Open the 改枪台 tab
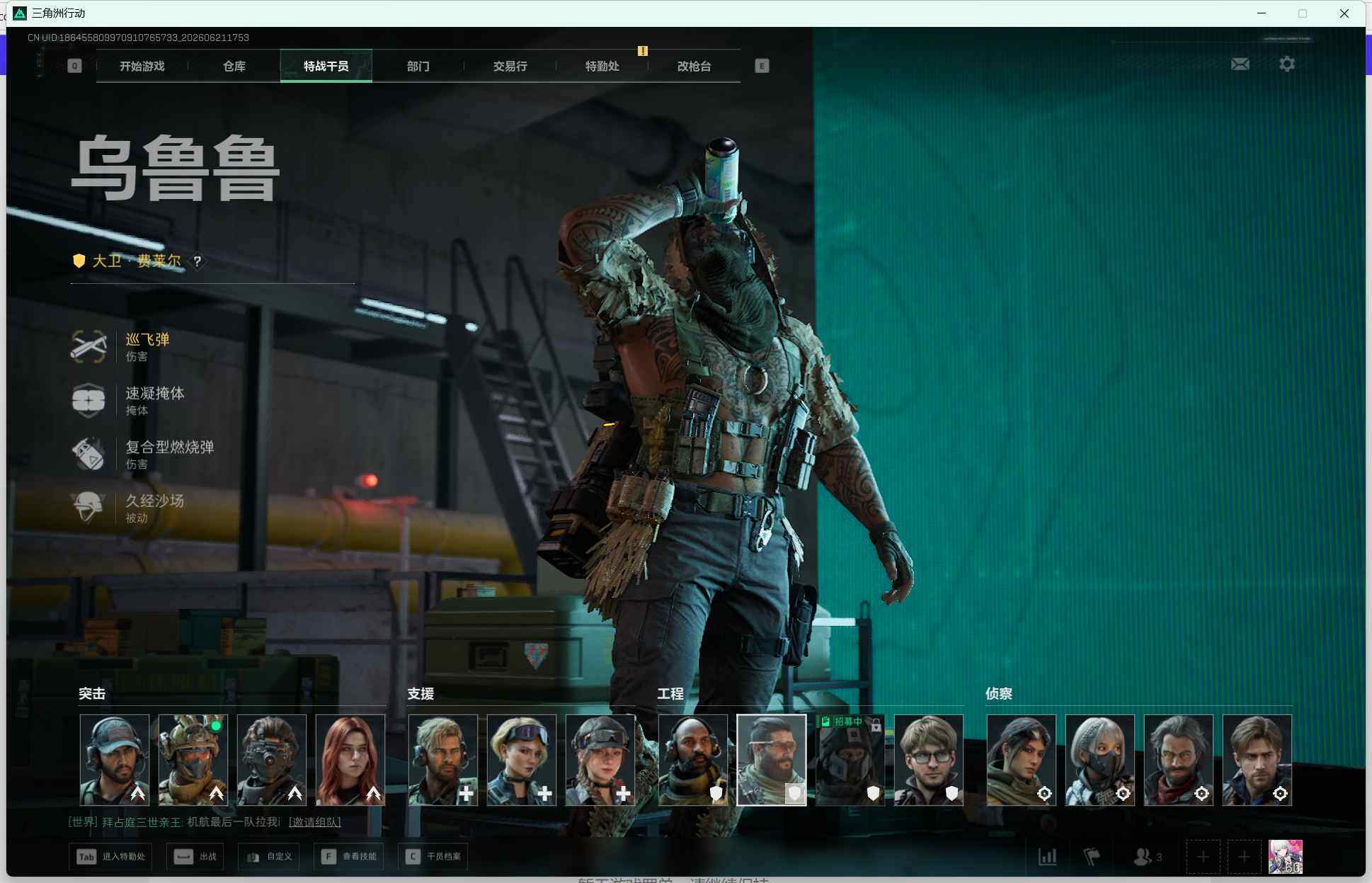 pyautogui.click(x=694, y=66)
